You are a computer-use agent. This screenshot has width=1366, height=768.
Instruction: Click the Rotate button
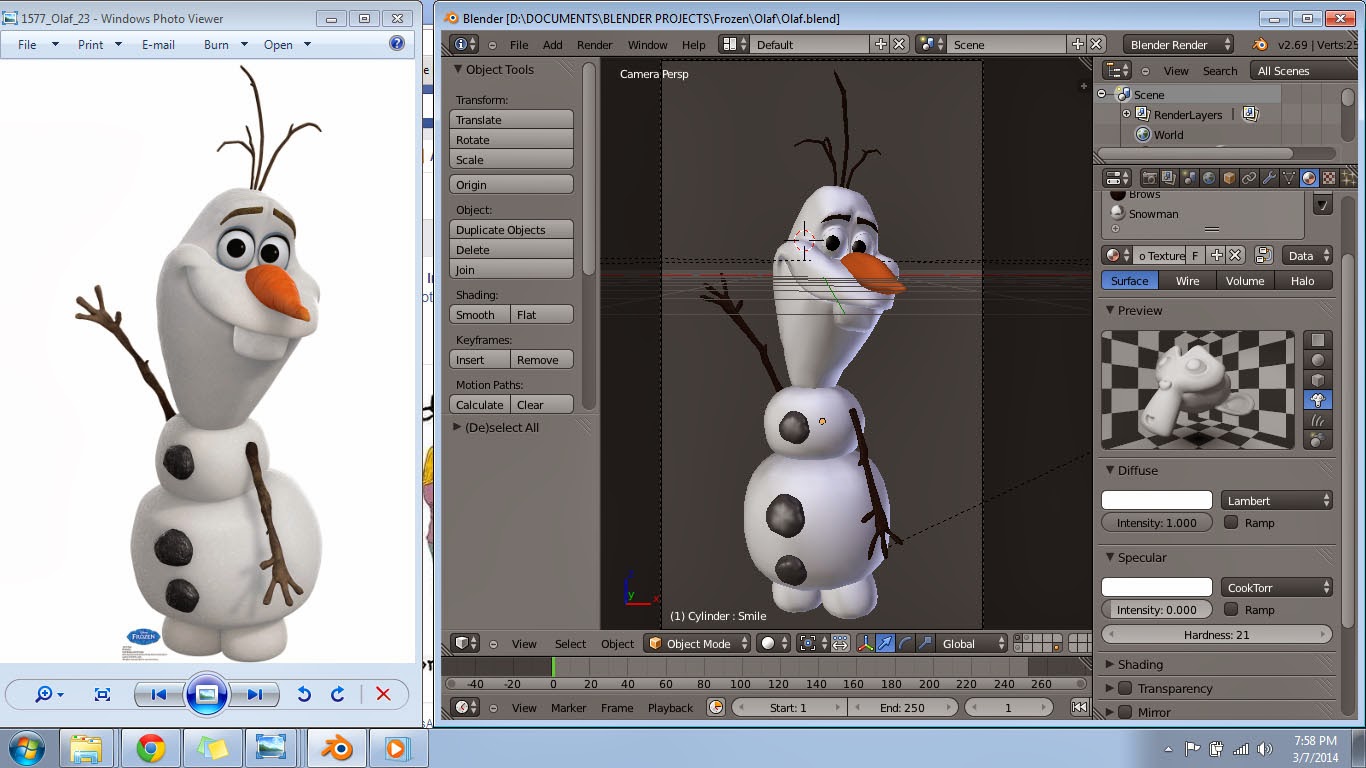pyautogui.click(x=511, y=139)
